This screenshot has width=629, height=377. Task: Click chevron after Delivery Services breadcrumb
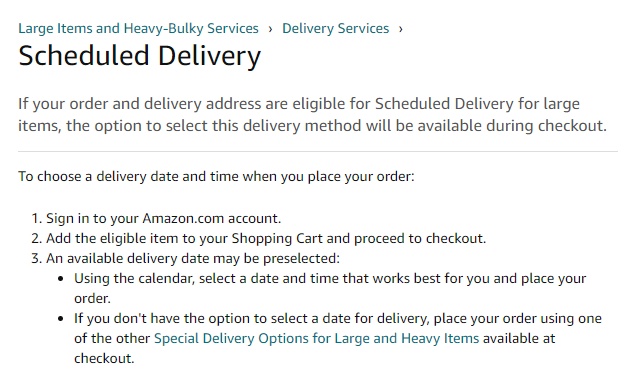tap(400, 29)
